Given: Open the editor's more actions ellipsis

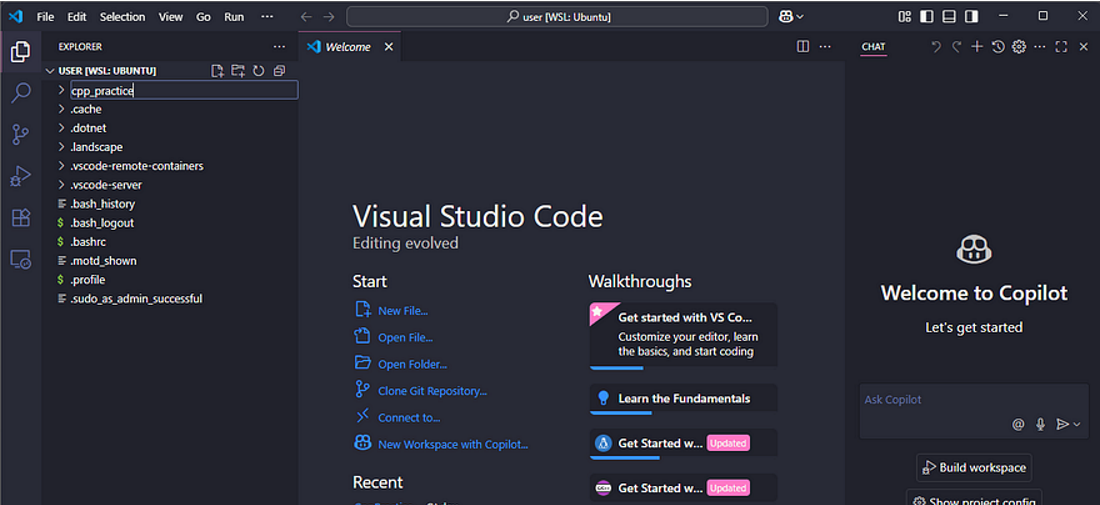Looking at the screenshot, I should point(825,47).
